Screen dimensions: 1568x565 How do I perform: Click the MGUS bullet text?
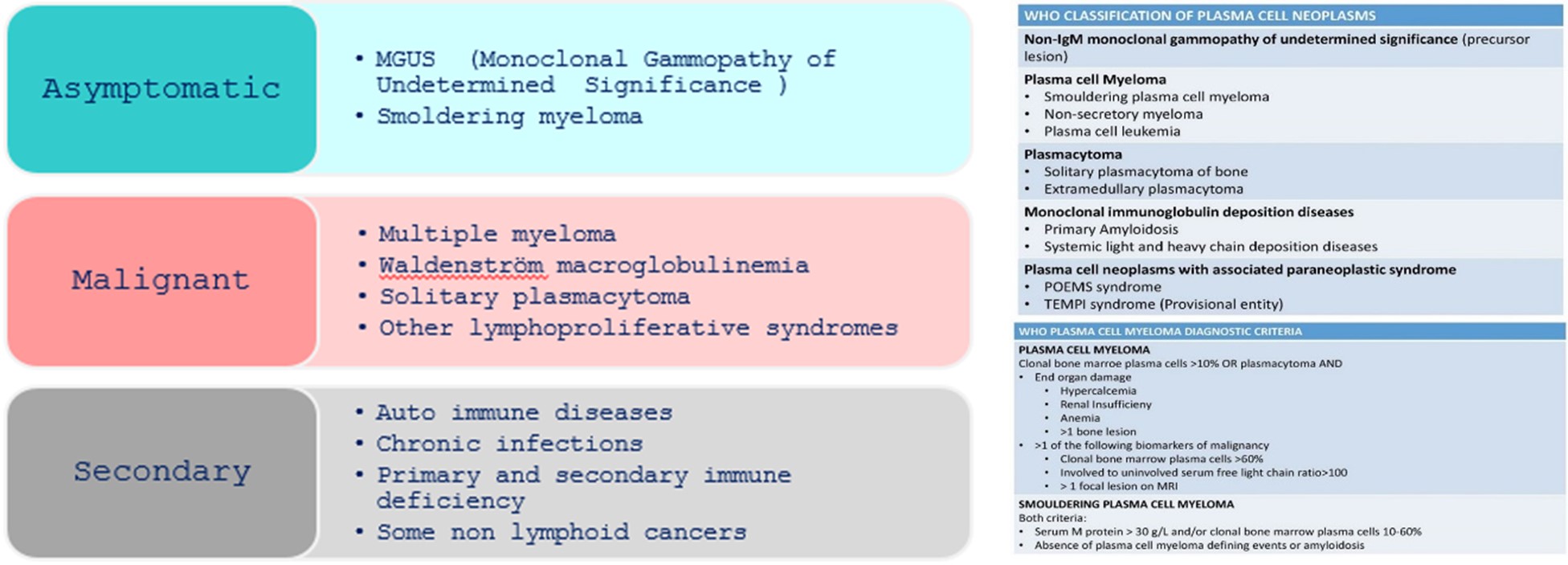pos(606,72)
